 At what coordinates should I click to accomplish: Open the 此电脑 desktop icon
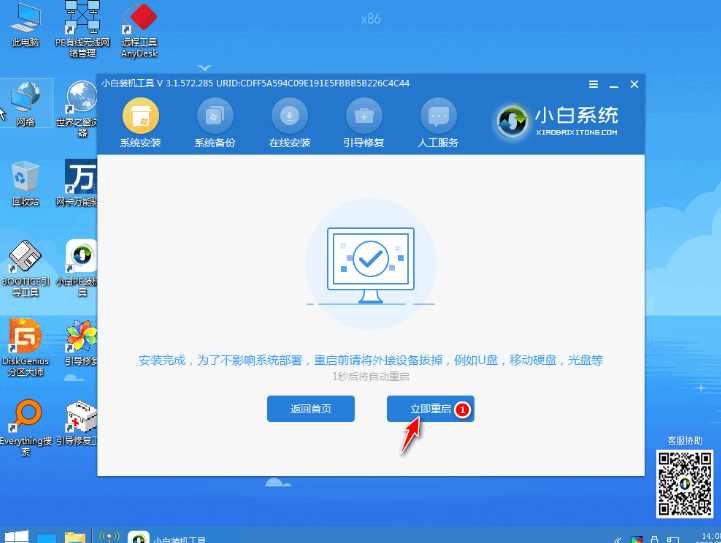pos(25,26)
